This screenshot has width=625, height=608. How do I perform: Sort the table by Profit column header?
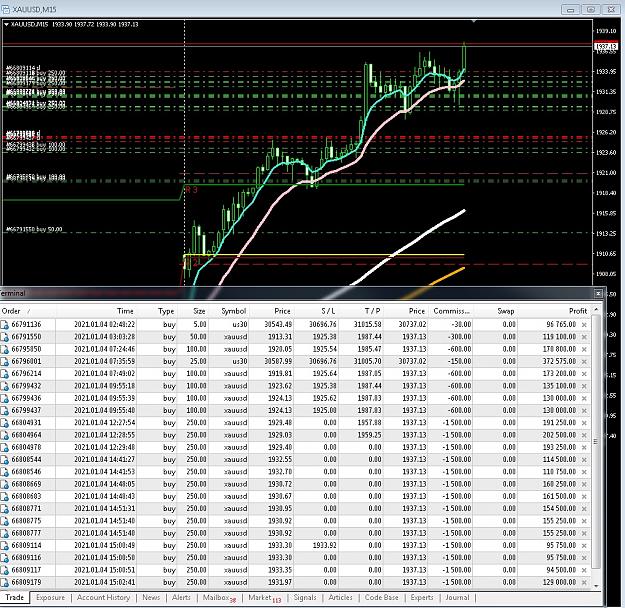pyautogui.click(x=578, y=311)
